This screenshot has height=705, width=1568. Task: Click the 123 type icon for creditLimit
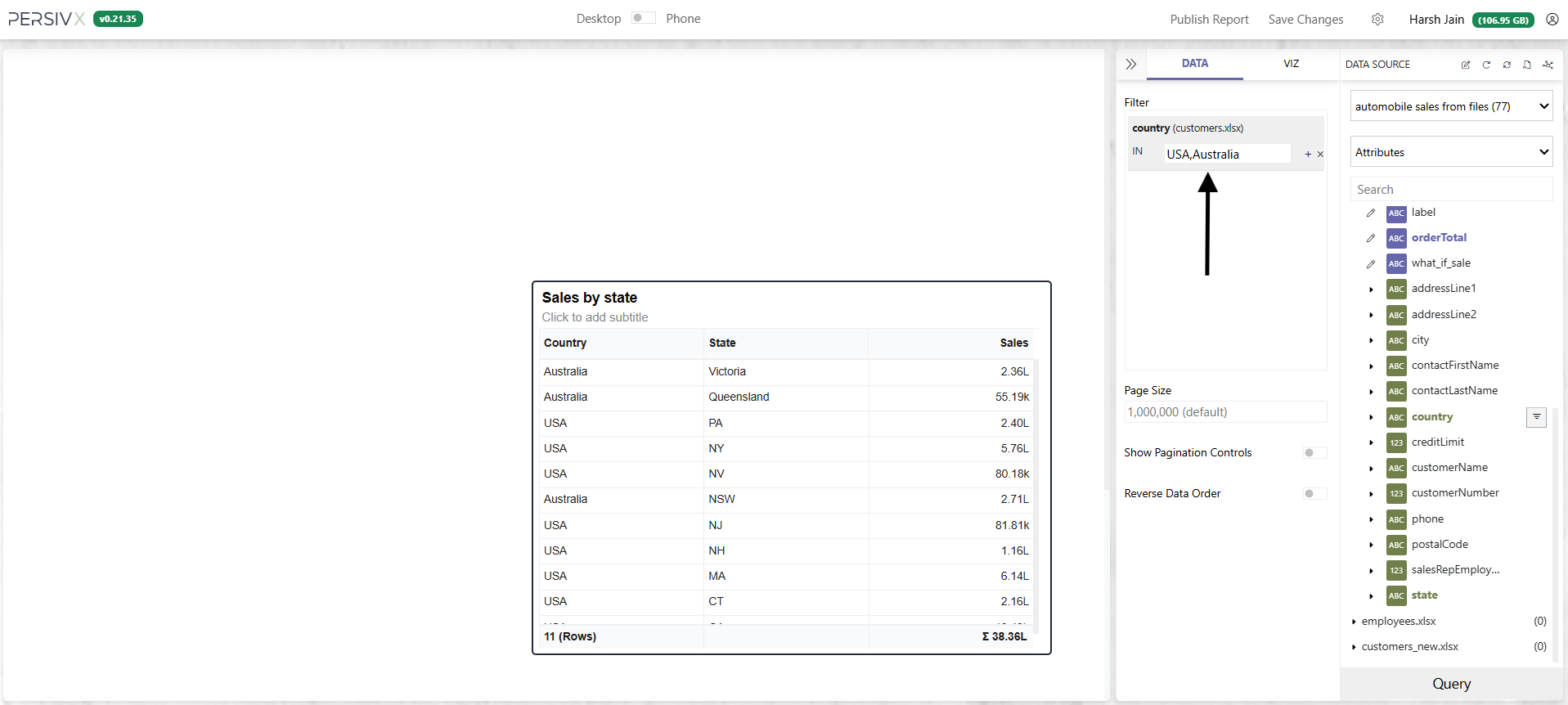[x=1396, y=442]
